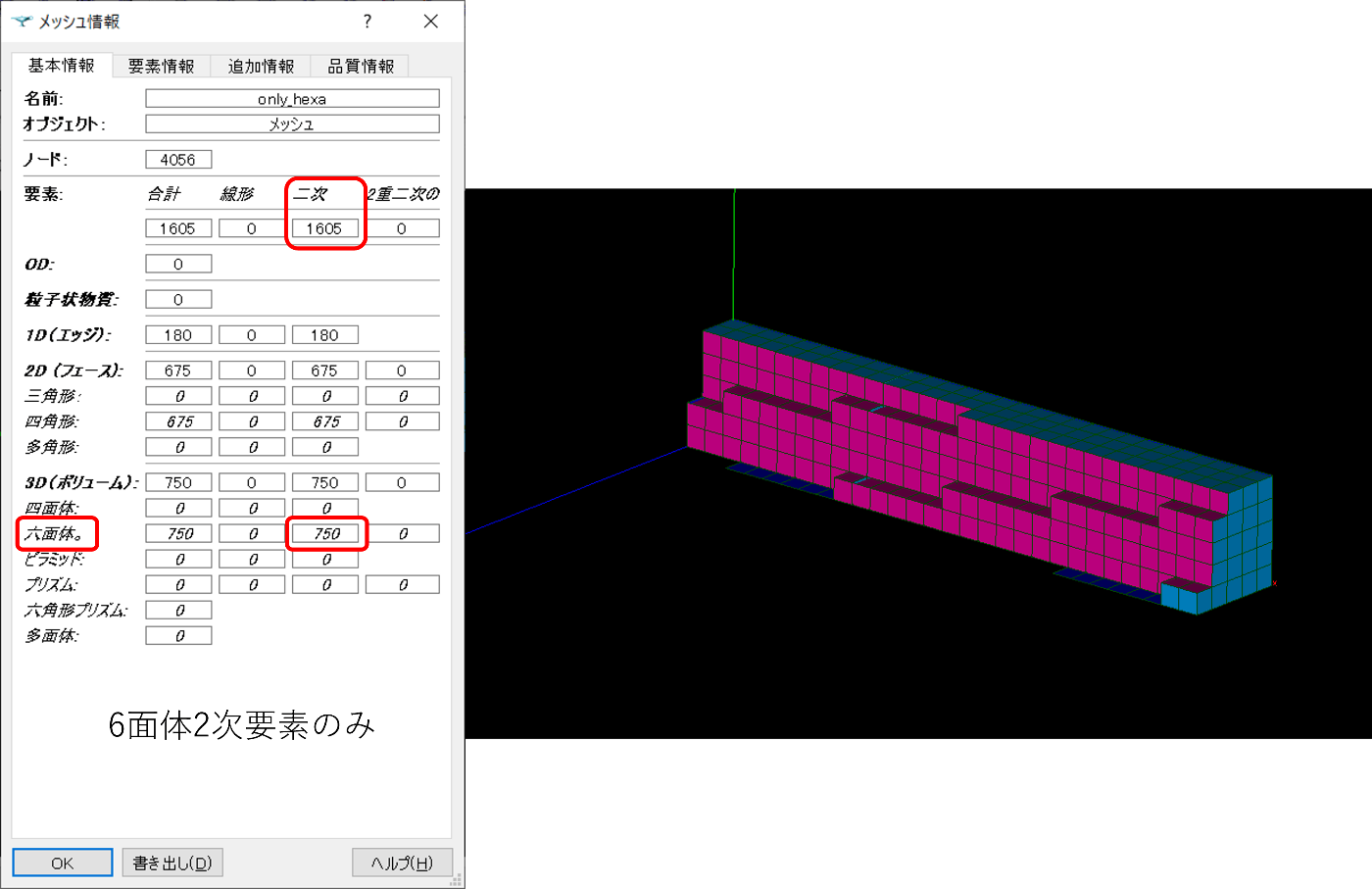Click the 書き出し(D) export button
Image resolution: width=1372 pixels, height=889 pixels.
171,863
